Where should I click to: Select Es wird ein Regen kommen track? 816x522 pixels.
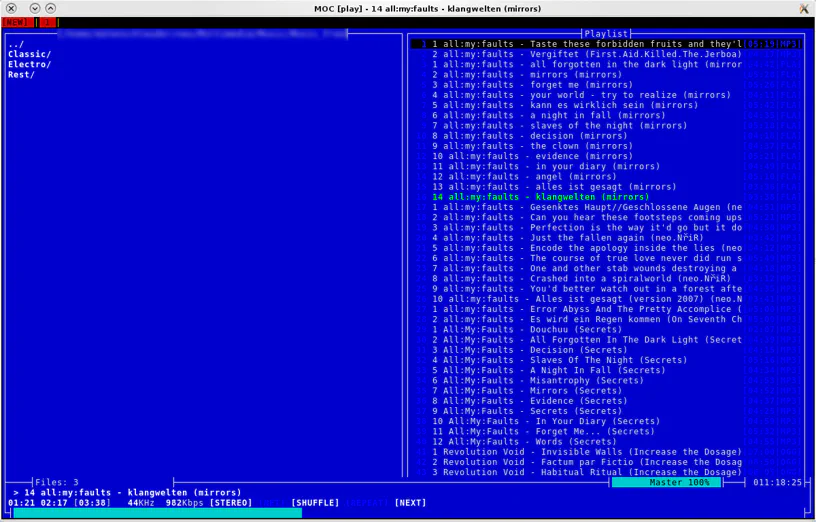pos(606,320)
